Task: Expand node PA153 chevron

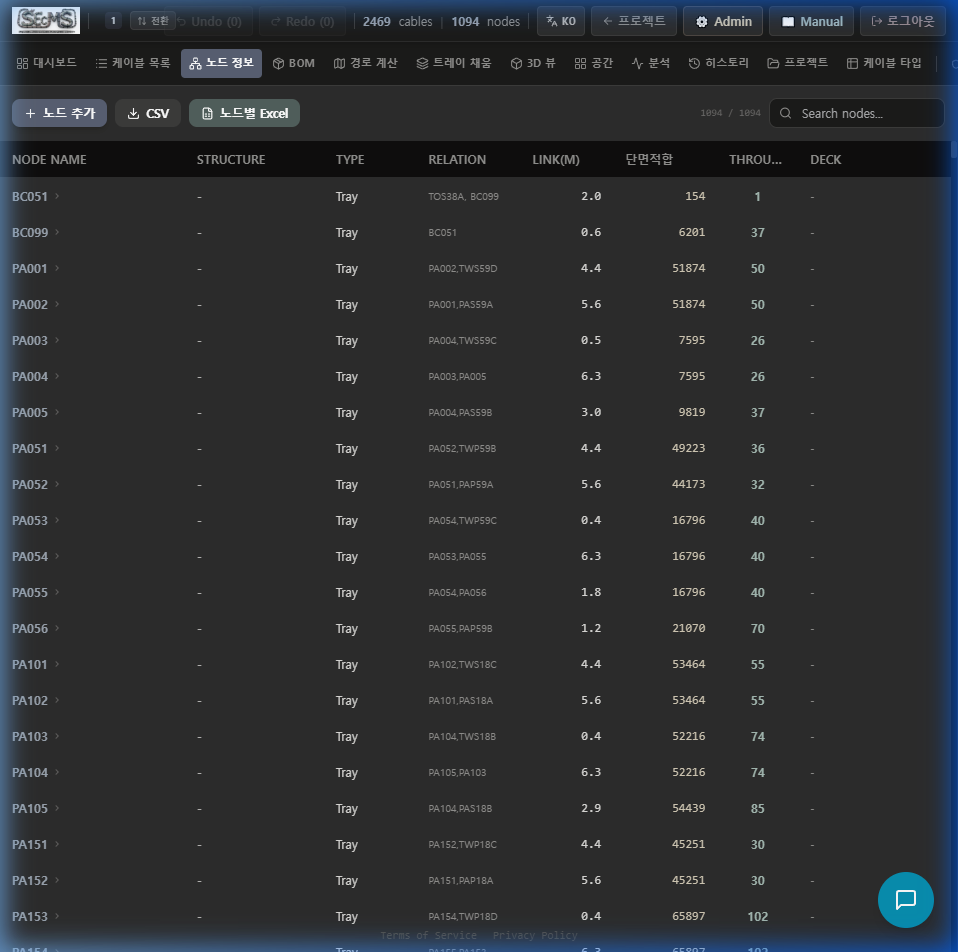Action: pyautogui.click(x=57, y=916)
